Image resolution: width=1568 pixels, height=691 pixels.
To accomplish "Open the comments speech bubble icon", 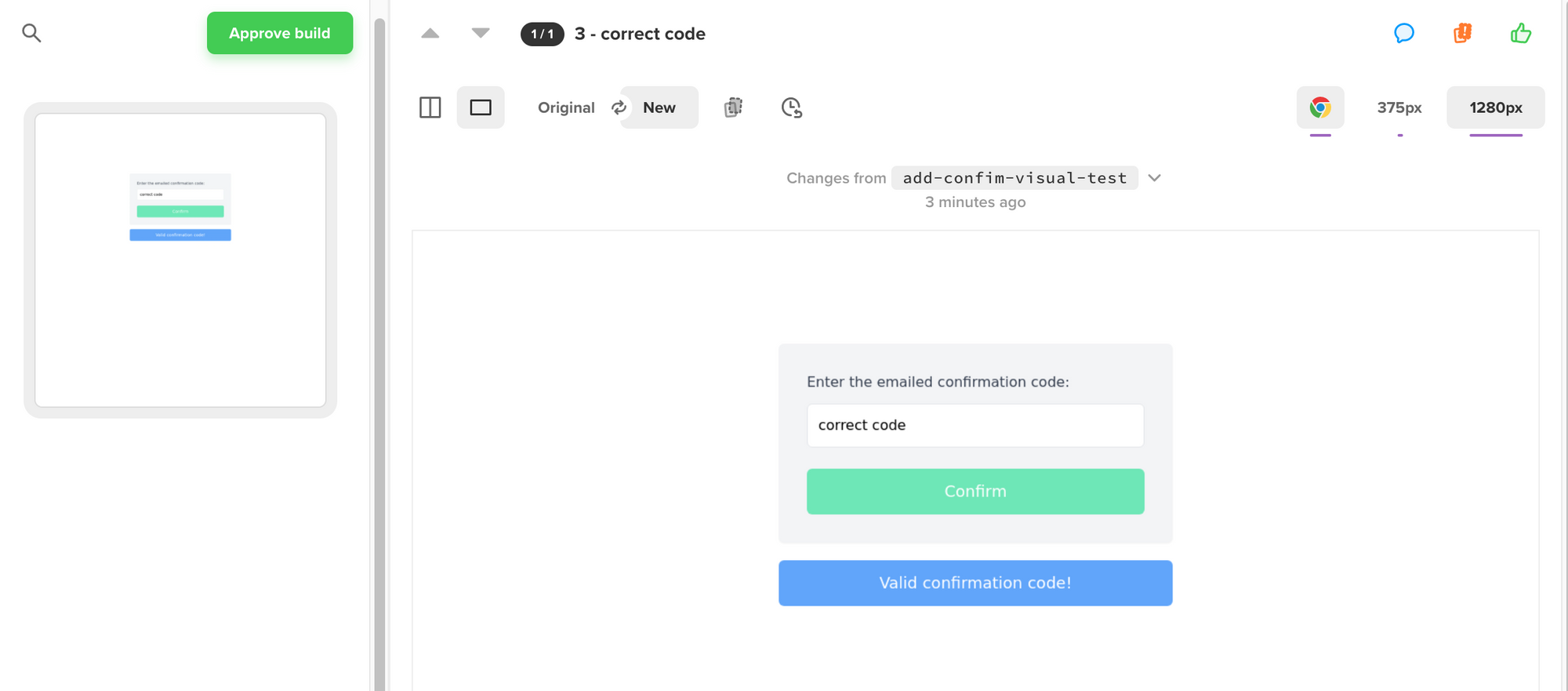I will coord(1403,33).
